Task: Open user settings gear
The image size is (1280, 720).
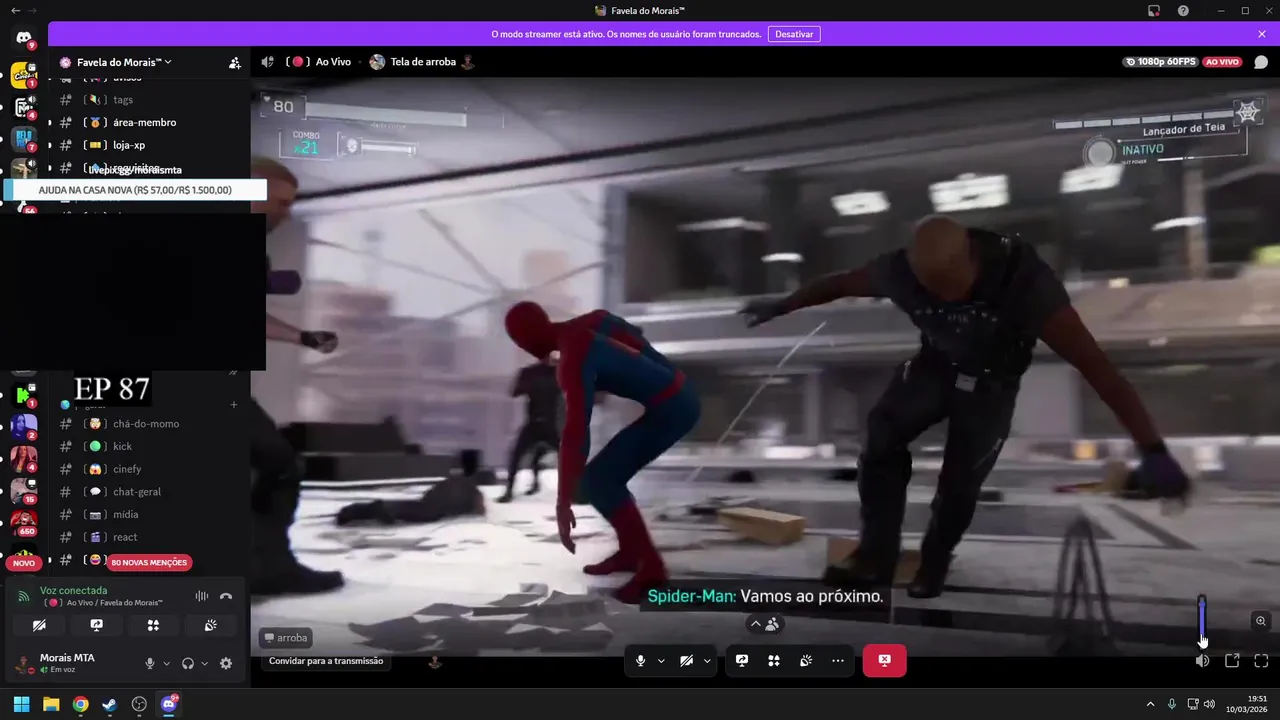Action: (x=226, y=663)
